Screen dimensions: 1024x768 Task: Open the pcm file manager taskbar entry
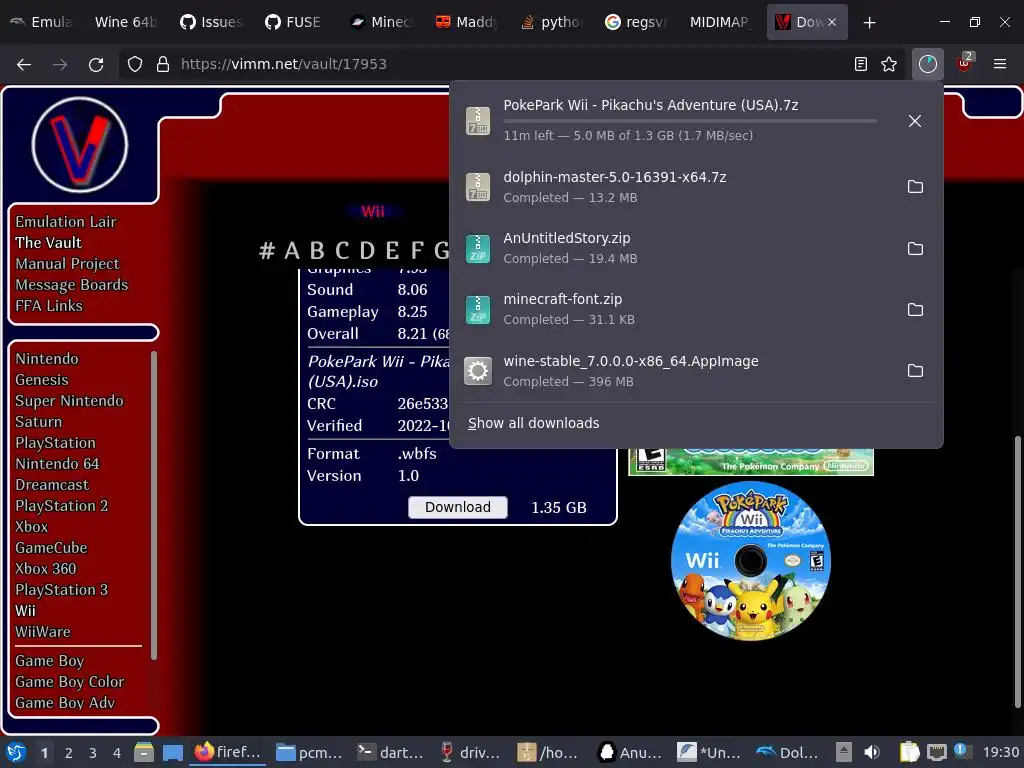coord(309,752)
